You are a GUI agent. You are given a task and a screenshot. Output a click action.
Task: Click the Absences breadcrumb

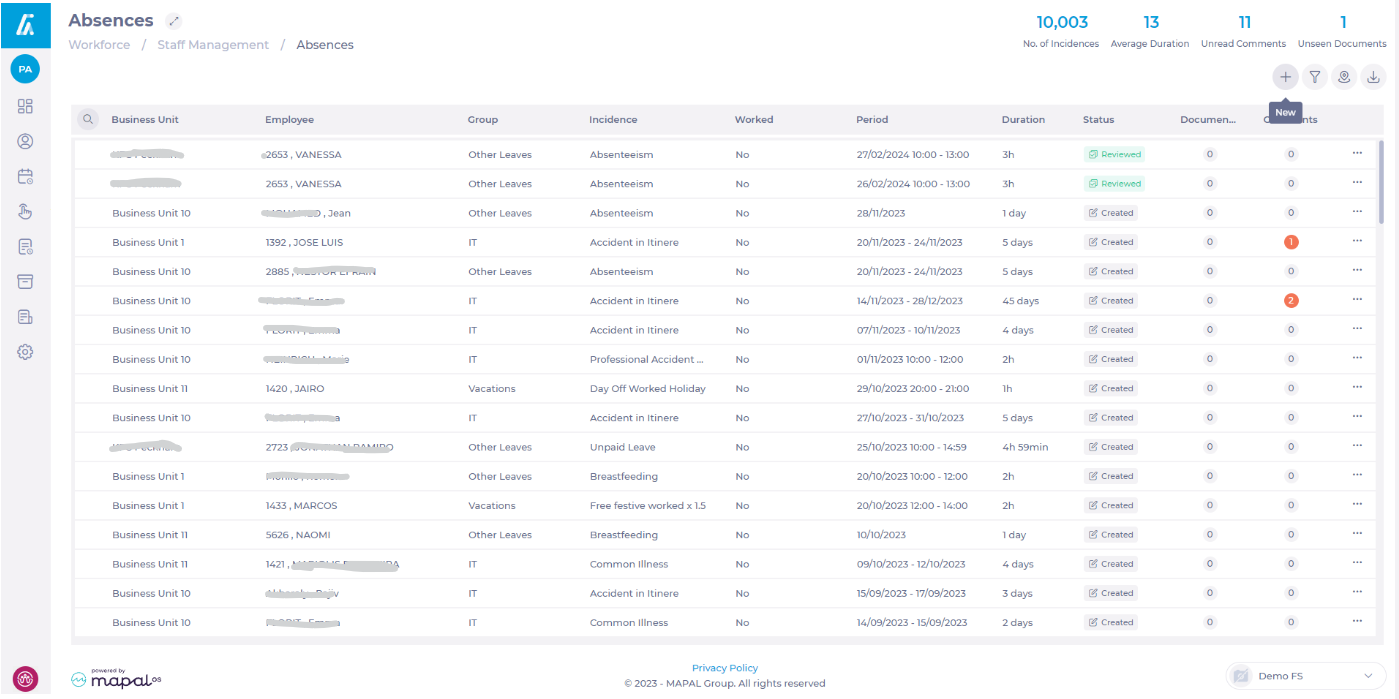[325, 45]
